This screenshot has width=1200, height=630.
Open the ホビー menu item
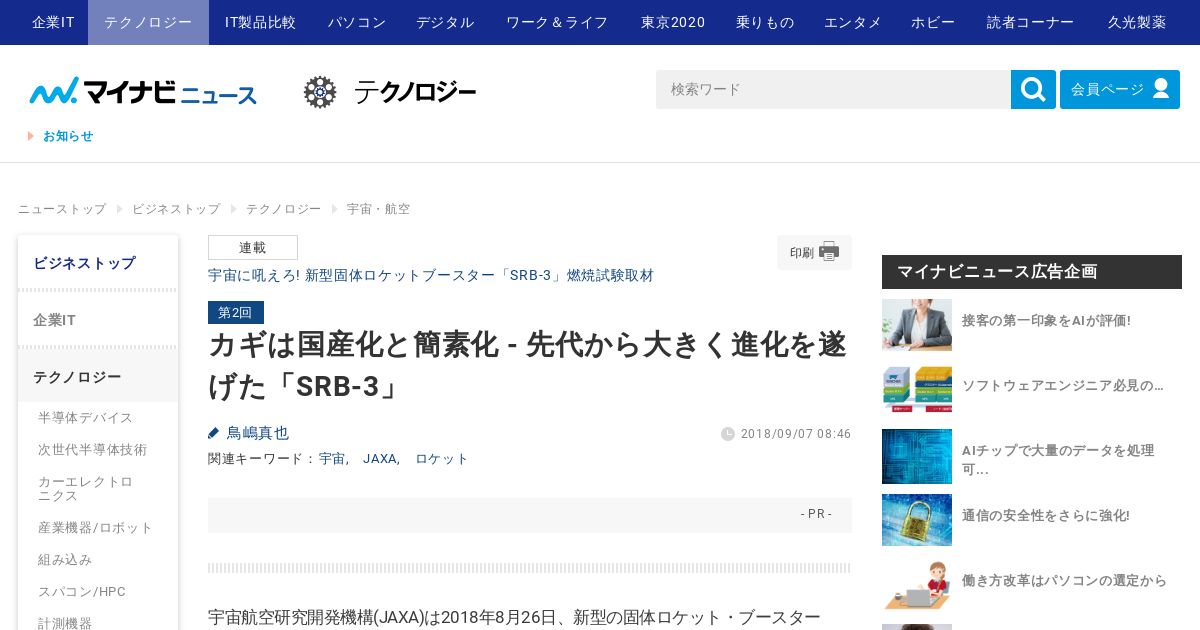pyautogui.click(x=933, y=22)
